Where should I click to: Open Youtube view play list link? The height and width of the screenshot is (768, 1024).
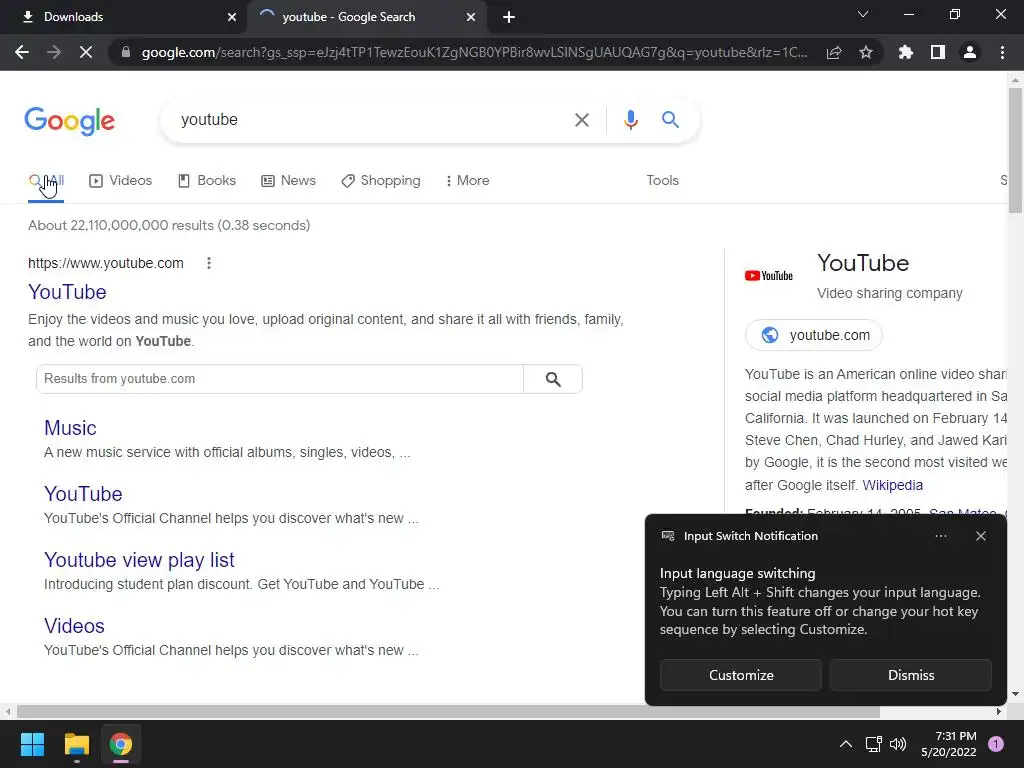139,560
